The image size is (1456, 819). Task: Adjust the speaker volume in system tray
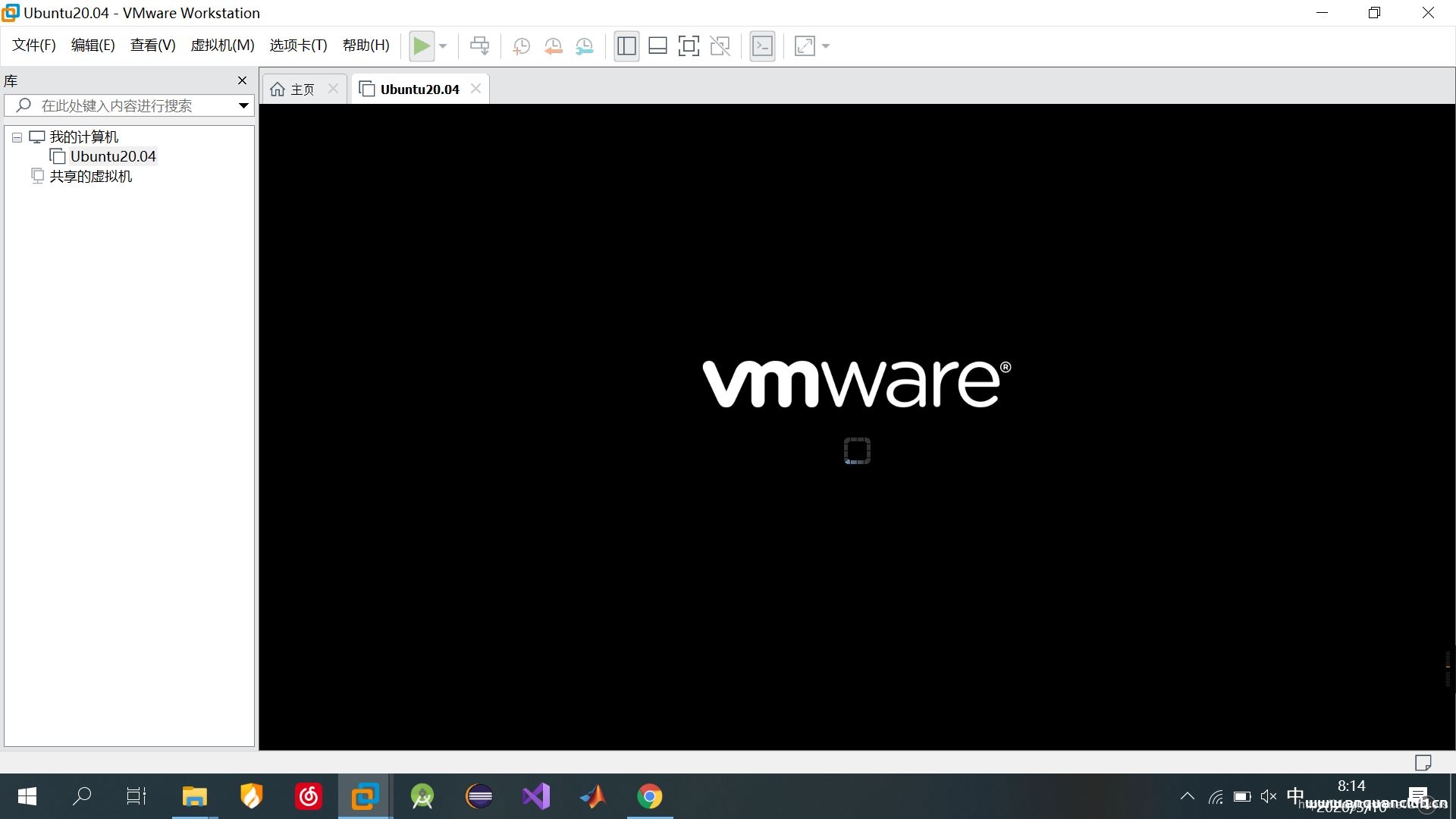(x=1269, y=796)
